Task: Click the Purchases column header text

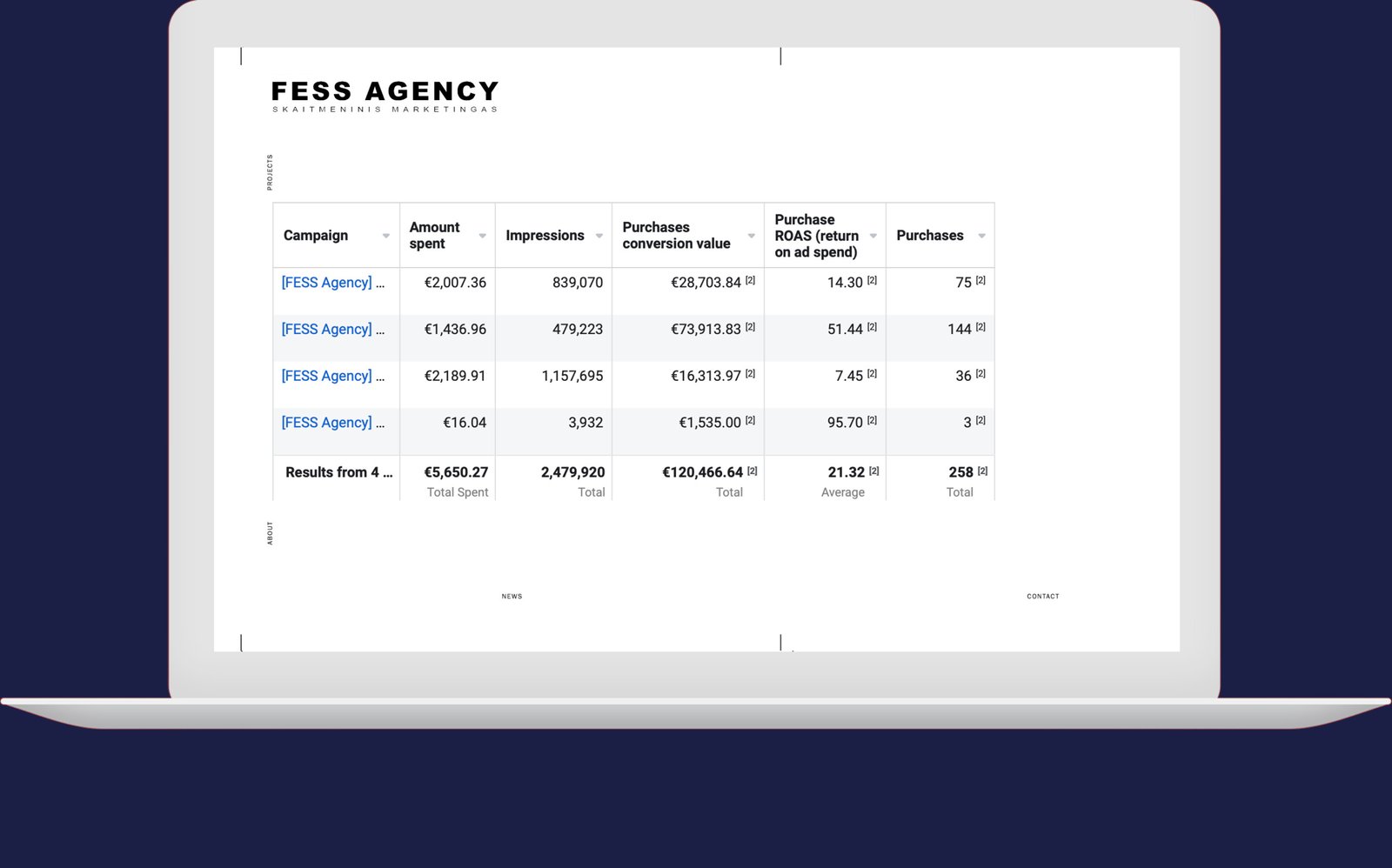Action: (930, 236)
